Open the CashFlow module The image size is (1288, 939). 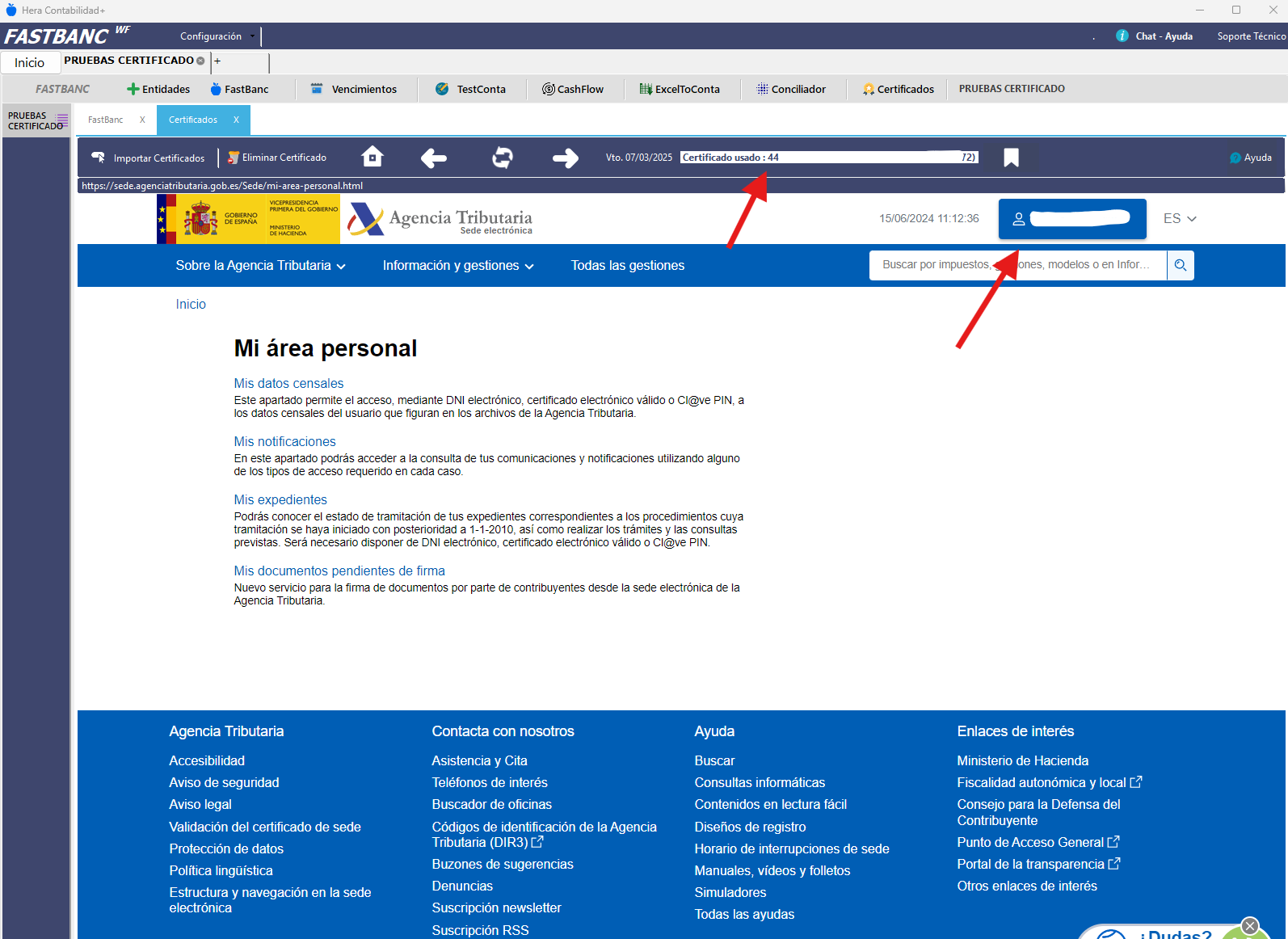[x=573, y=89]
